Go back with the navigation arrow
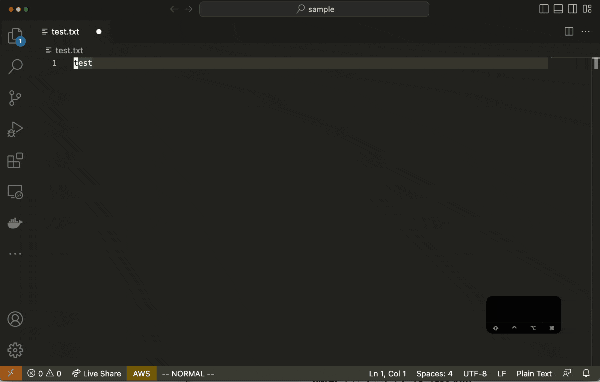 point(174,9)
